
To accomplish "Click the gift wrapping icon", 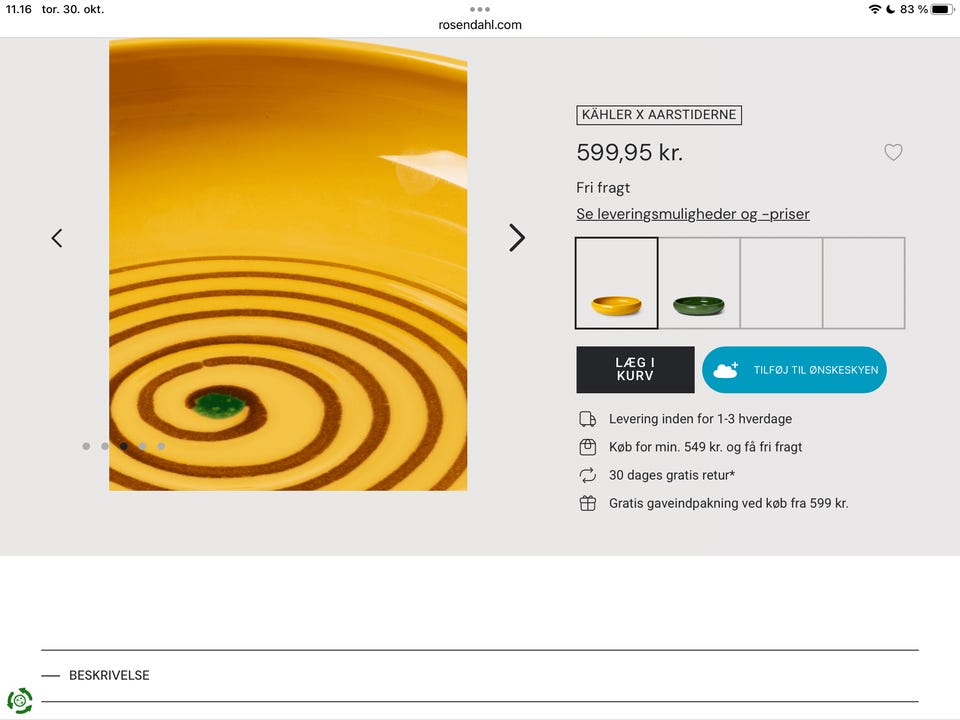I will coord(588,503).
